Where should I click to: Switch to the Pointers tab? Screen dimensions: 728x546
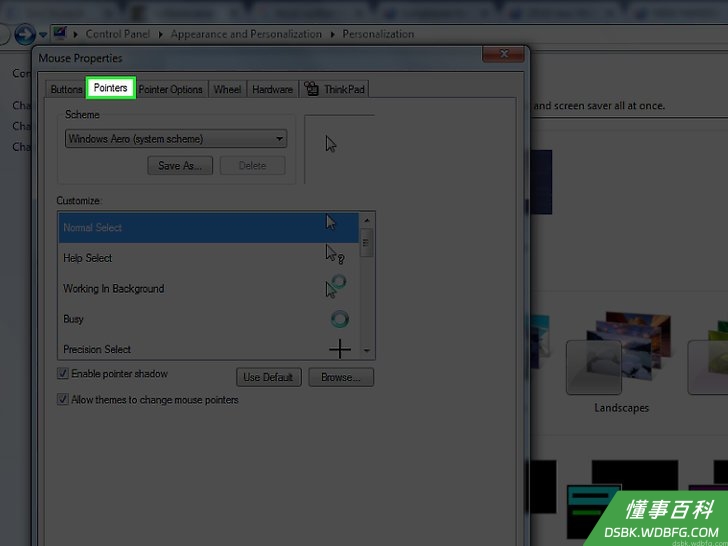click(x=110, y=88)
